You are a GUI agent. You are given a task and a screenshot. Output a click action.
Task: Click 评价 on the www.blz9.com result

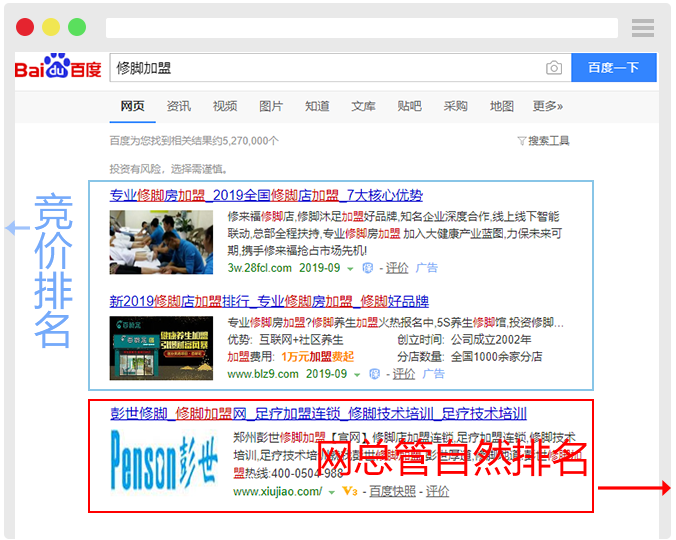[404, 374]
